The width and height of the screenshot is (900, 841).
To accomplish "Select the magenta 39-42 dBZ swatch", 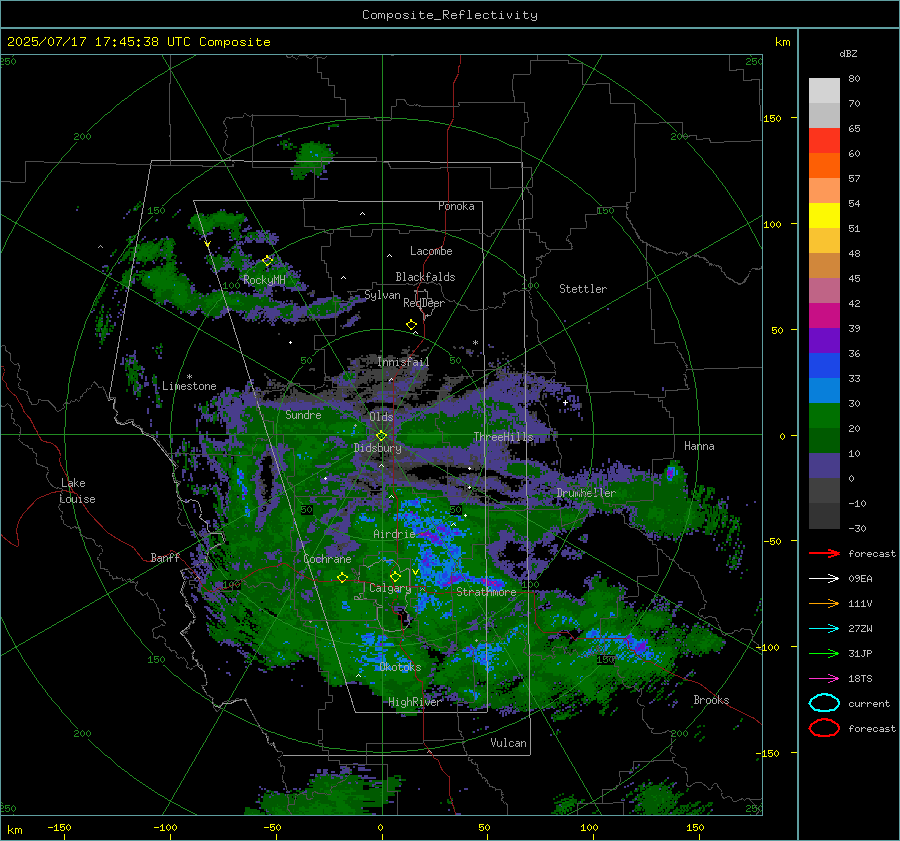I will tap(824, 316).
